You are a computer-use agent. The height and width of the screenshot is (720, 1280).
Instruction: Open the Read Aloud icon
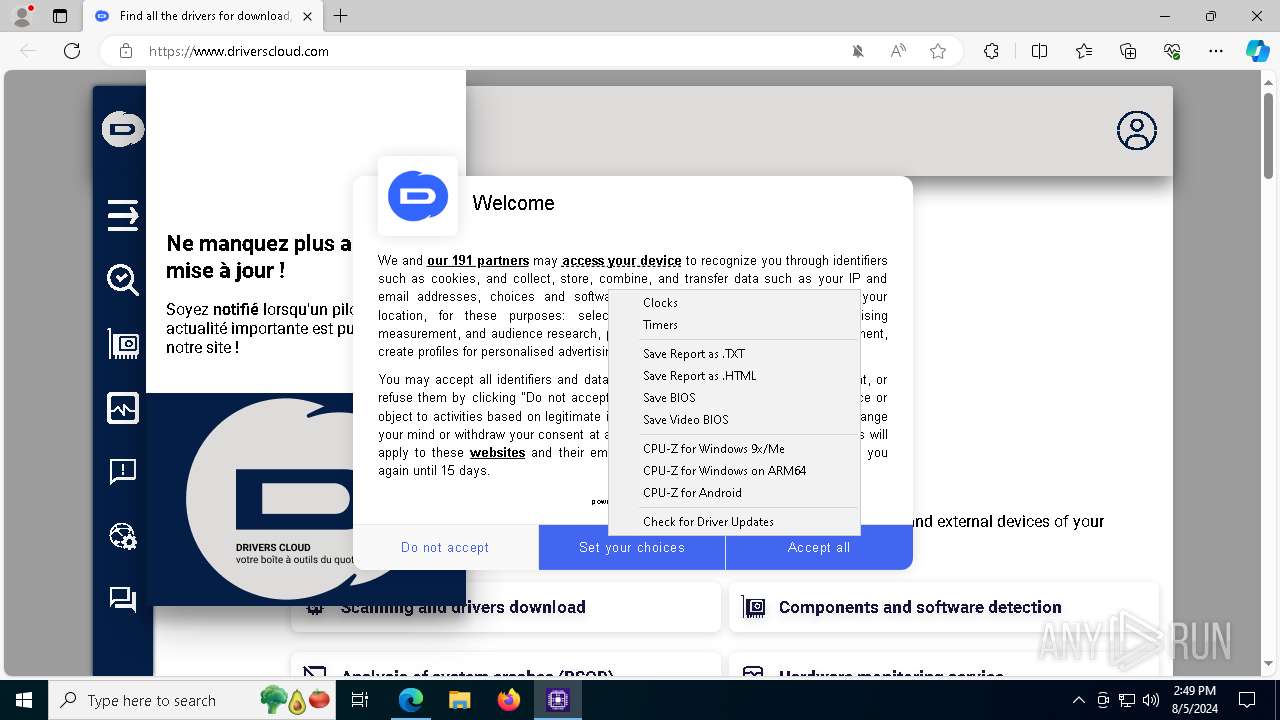898,51
